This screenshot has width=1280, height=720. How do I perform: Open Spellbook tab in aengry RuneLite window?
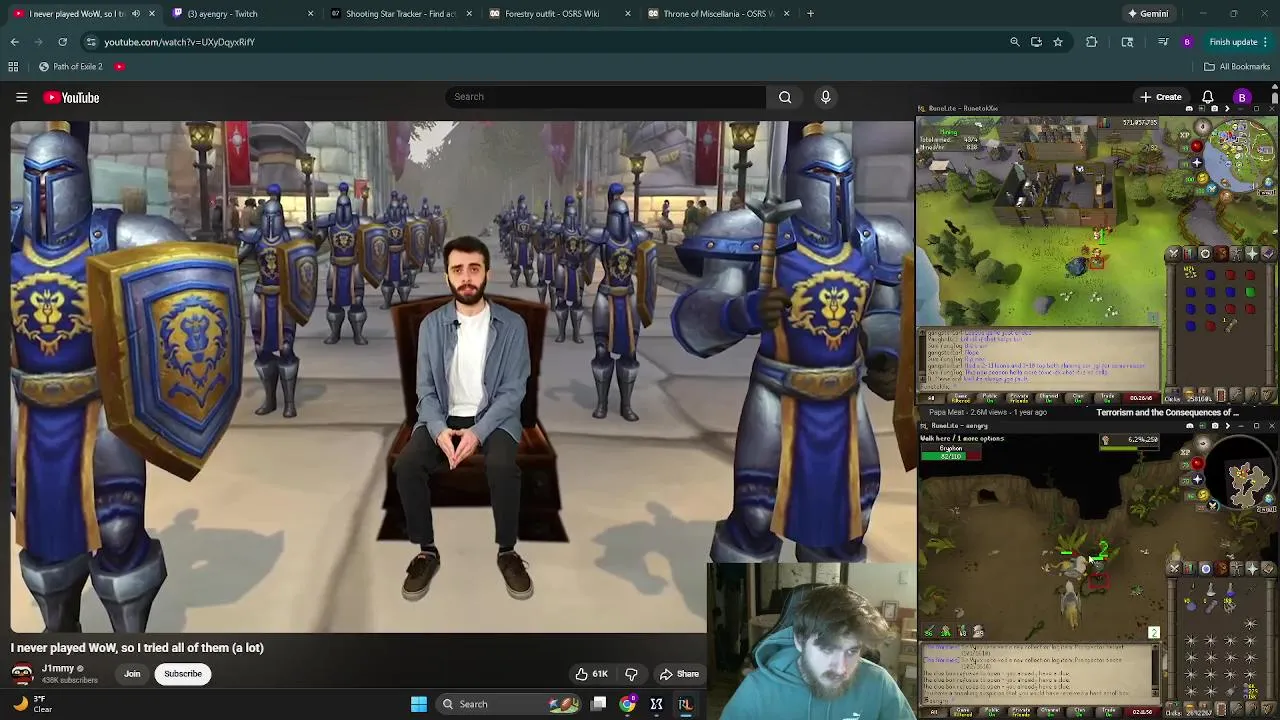coord(1268,568)
